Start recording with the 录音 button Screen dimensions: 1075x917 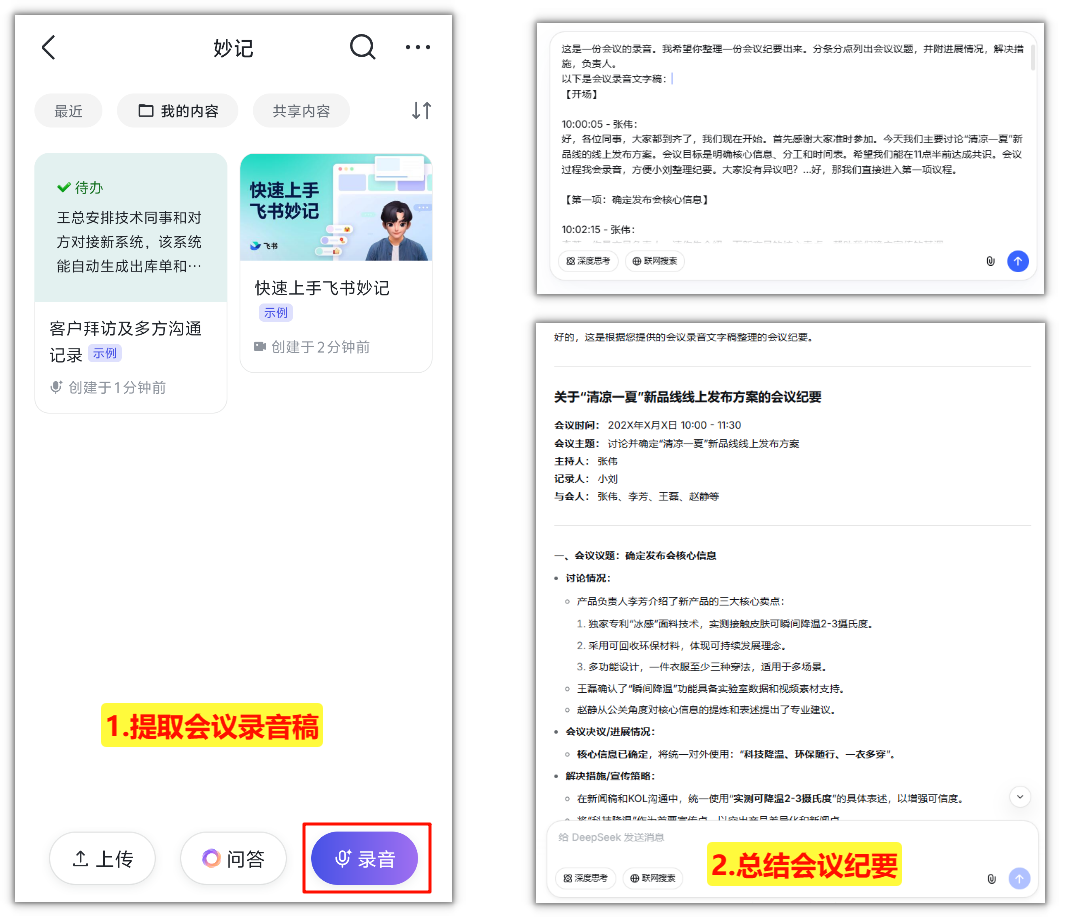click(365, 859)
